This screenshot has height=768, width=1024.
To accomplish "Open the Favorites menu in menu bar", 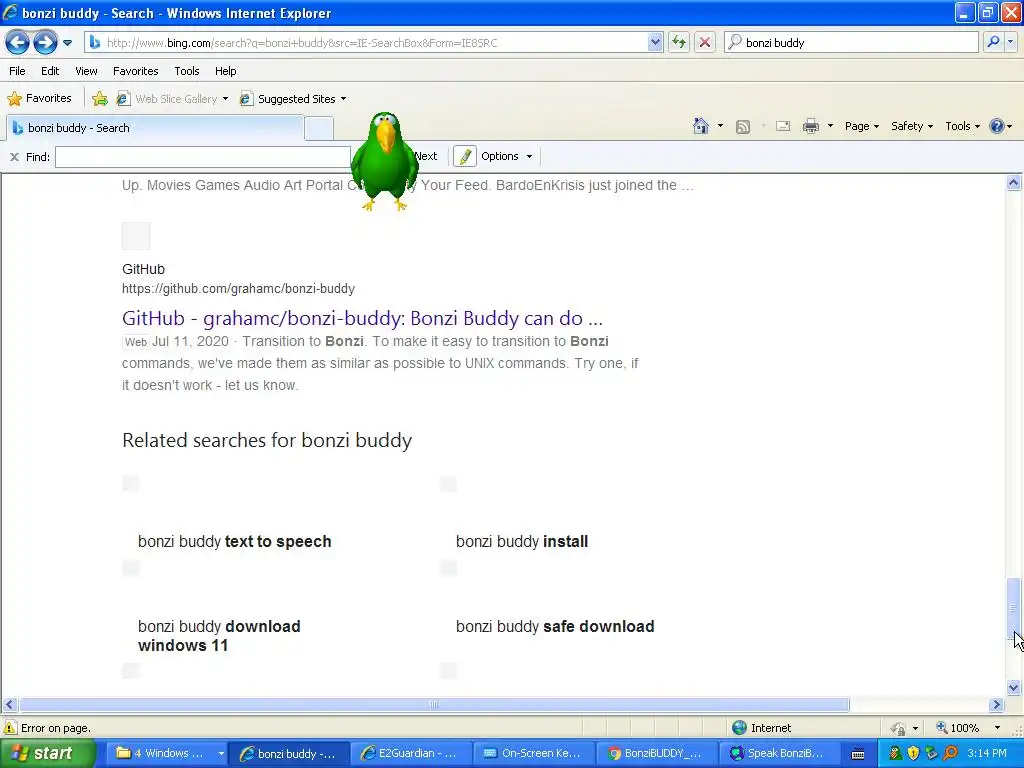I will coord(136,71).
